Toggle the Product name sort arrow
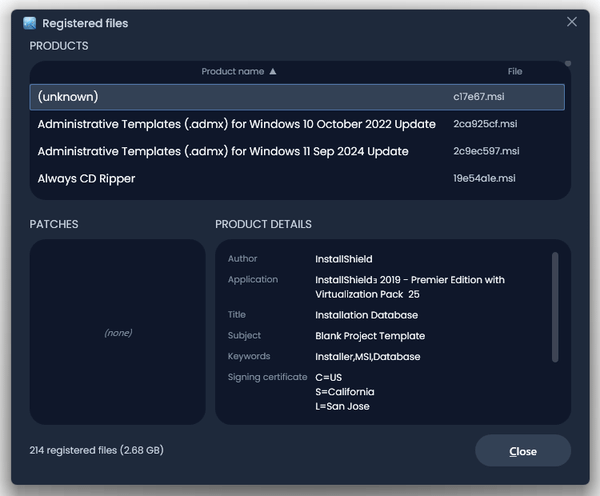The image size is (600, 496). point(272,72)
